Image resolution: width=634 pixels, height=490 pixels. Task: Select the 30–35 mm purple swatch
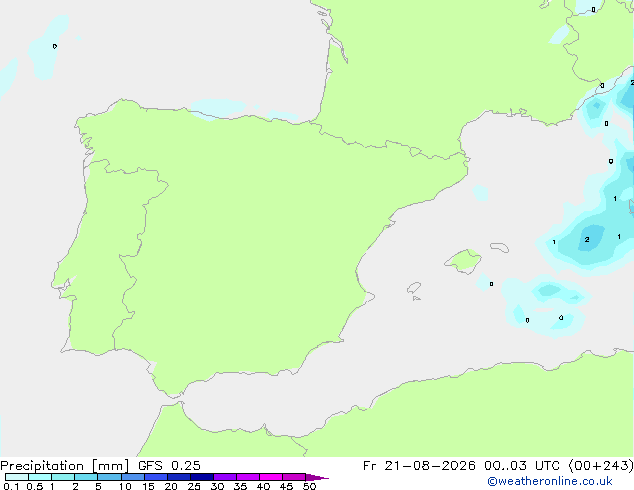pos(225,477)
